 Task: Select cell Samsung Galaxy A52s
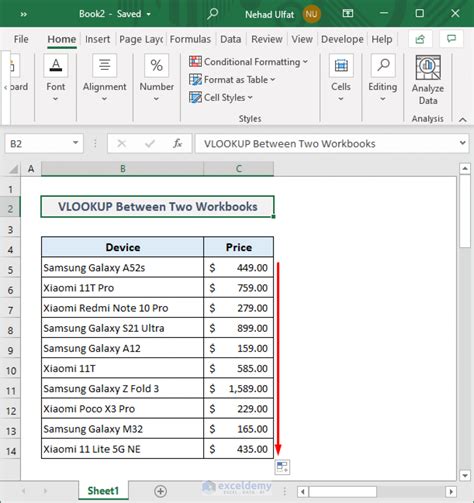point(123,268)
